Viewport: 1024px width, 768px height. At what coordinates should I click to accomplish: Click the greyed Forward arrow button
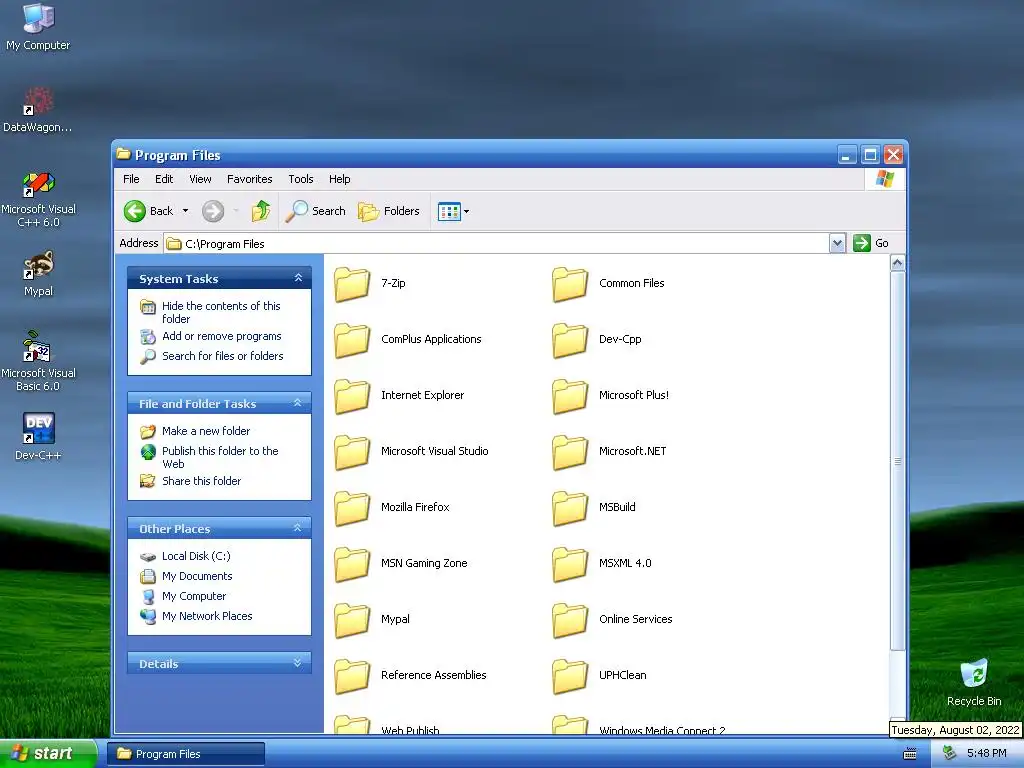(213, 211)
